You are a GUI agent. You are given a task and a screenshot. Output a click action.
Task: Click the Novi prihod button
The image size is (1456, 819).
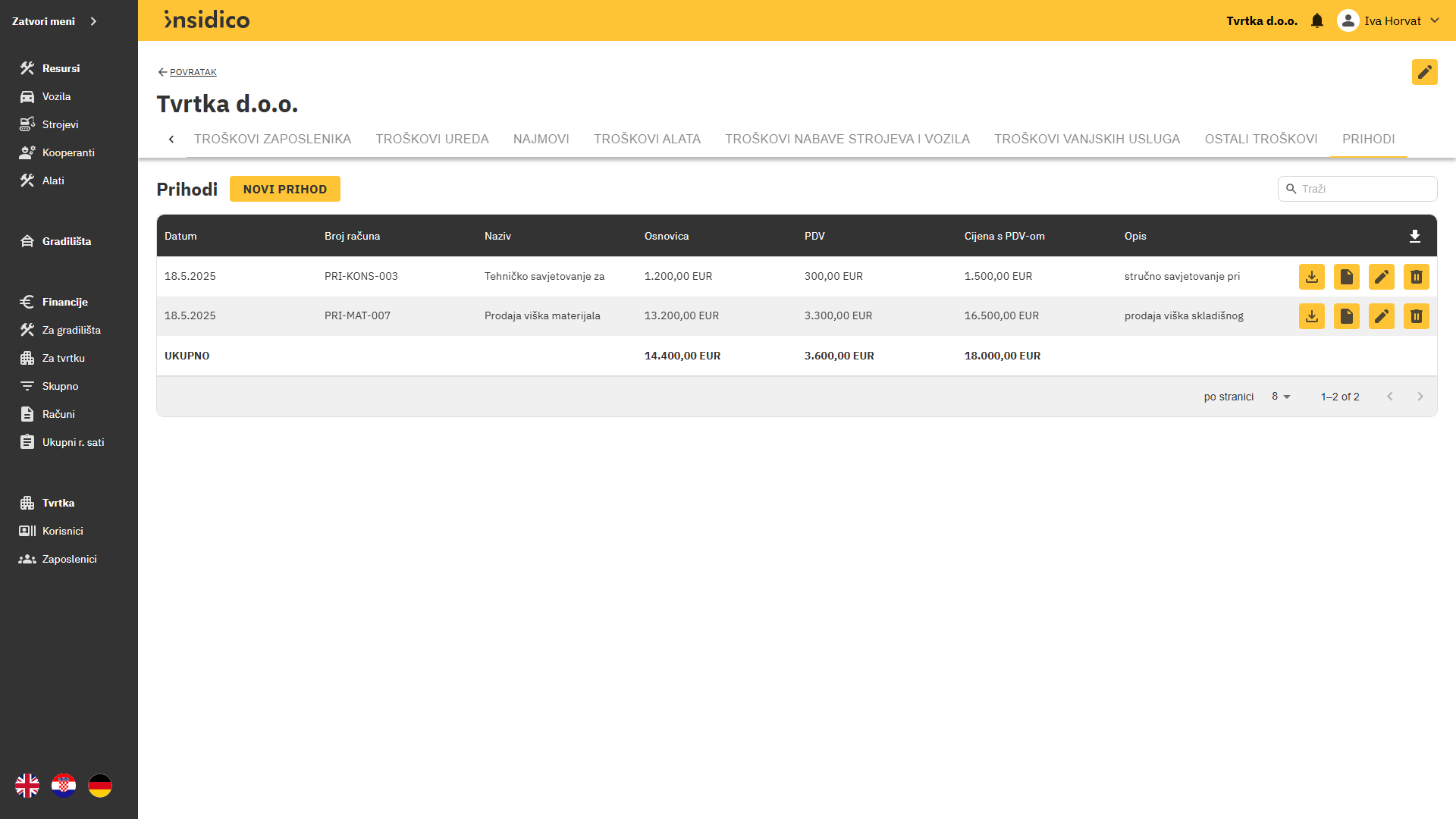point(284,190)
